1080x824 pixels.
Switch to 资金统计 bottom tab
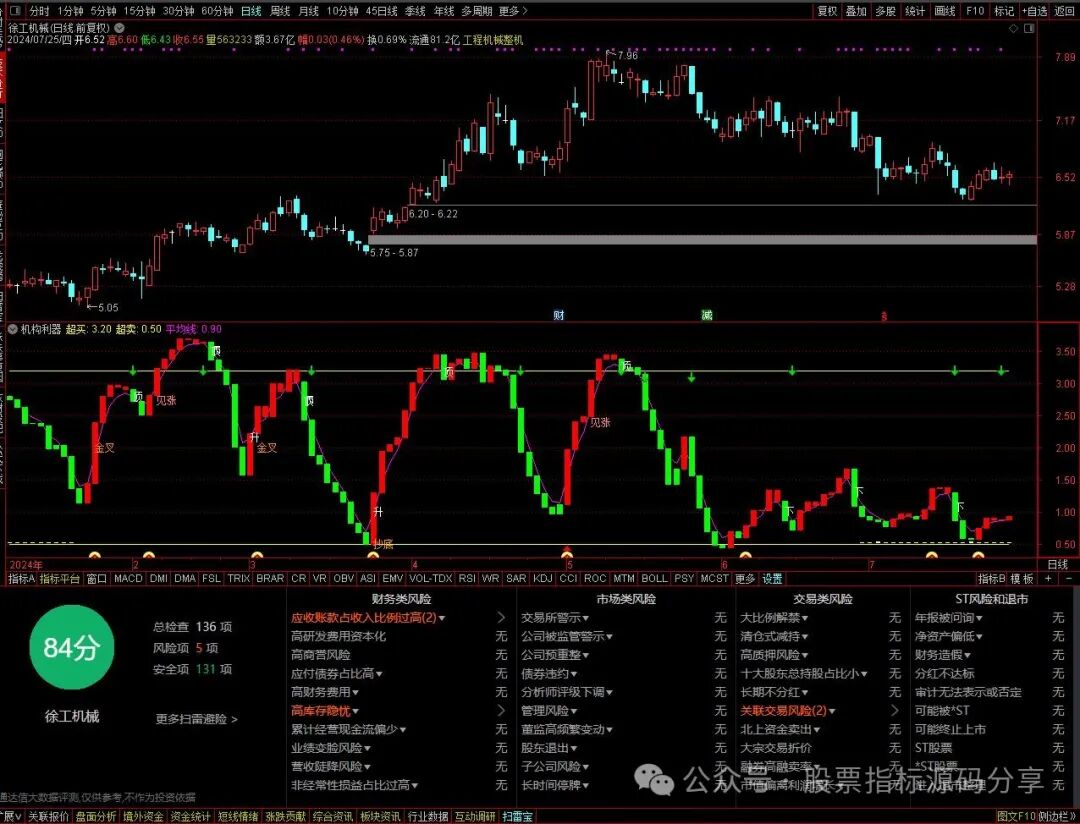coord(190,817)
